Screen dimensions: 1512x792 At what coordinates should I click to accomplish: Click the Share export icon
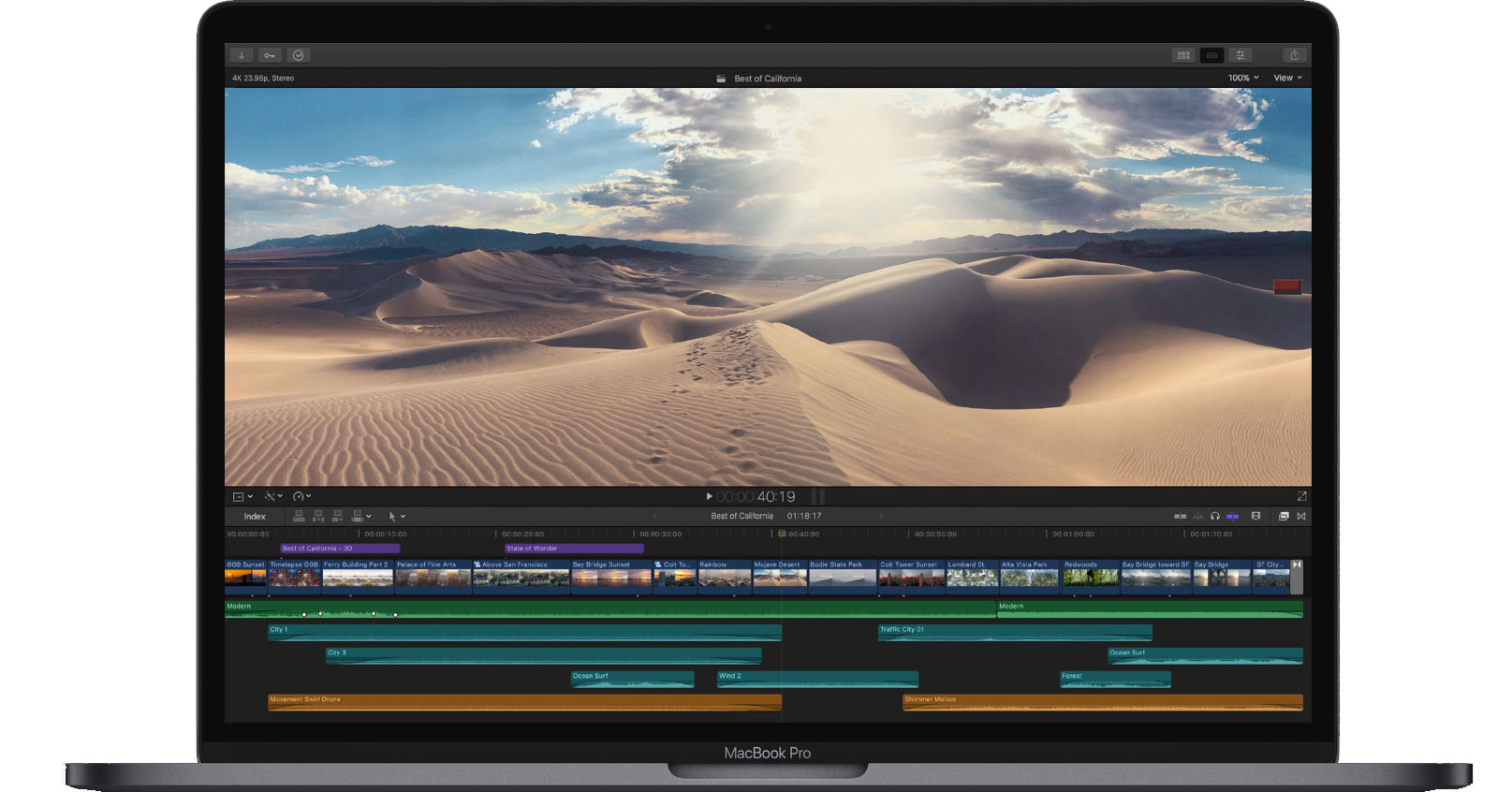(1294, 55)
